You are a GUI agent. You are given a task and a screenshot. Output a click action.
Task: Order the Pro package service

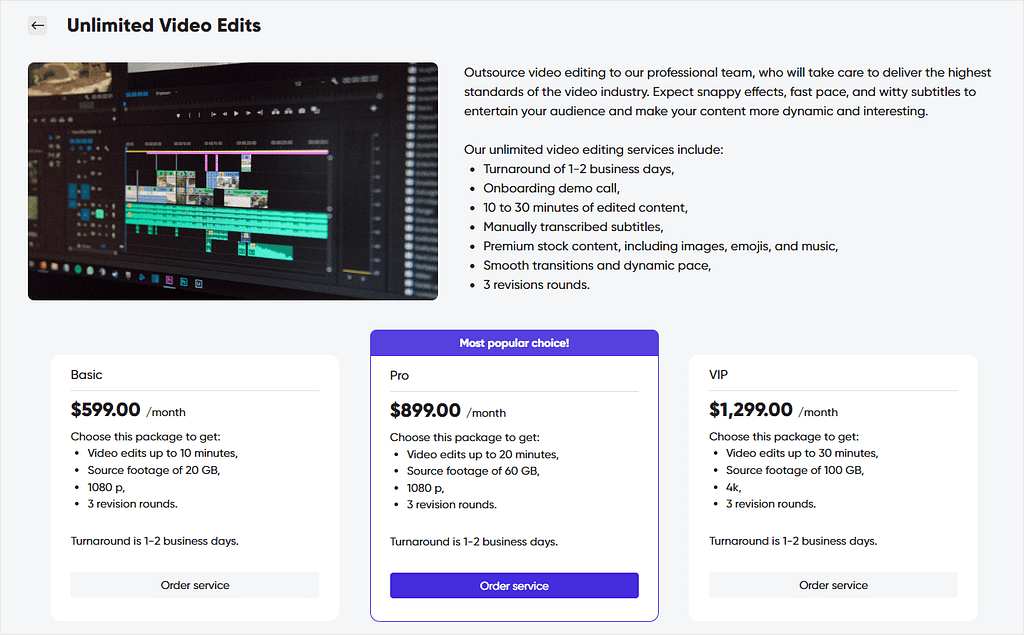click(514, 585)
